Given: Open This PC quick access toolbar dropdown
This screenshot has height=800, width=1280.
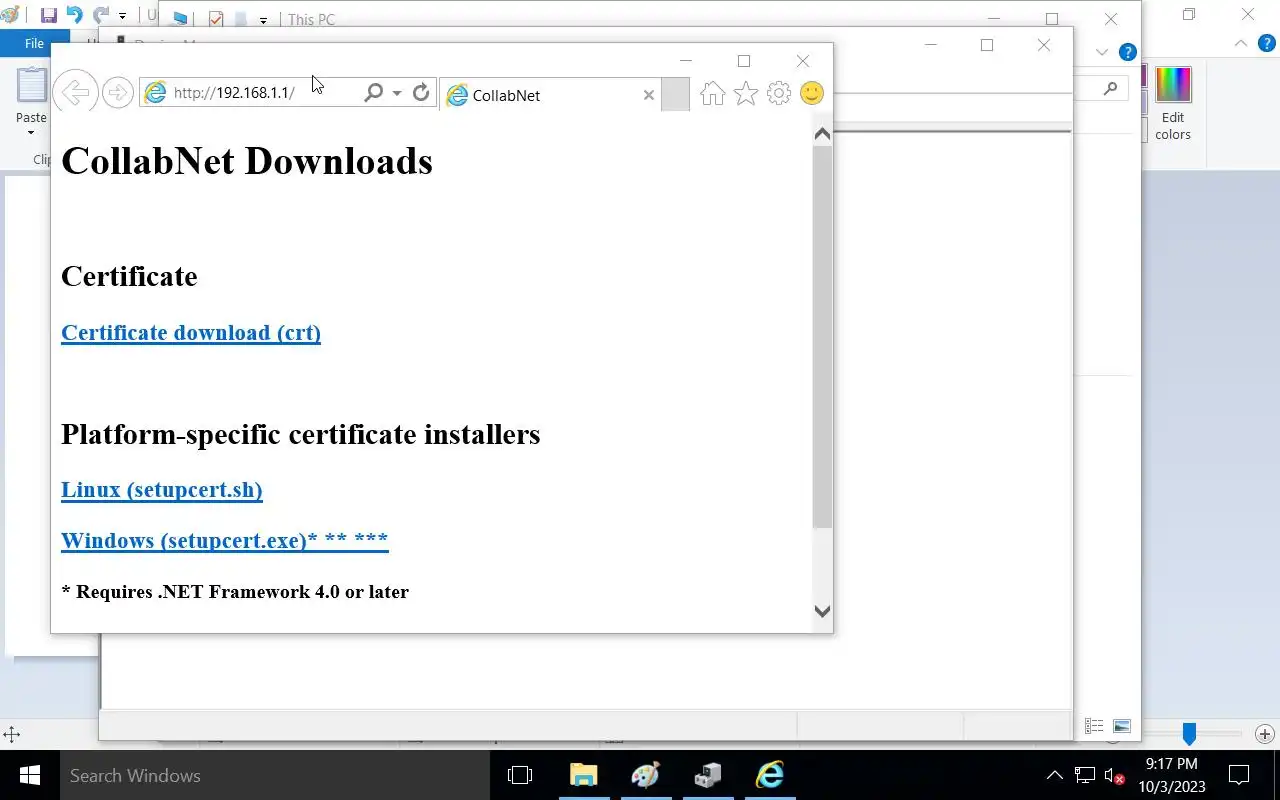Looking at the screenshot, I should 263,20.
